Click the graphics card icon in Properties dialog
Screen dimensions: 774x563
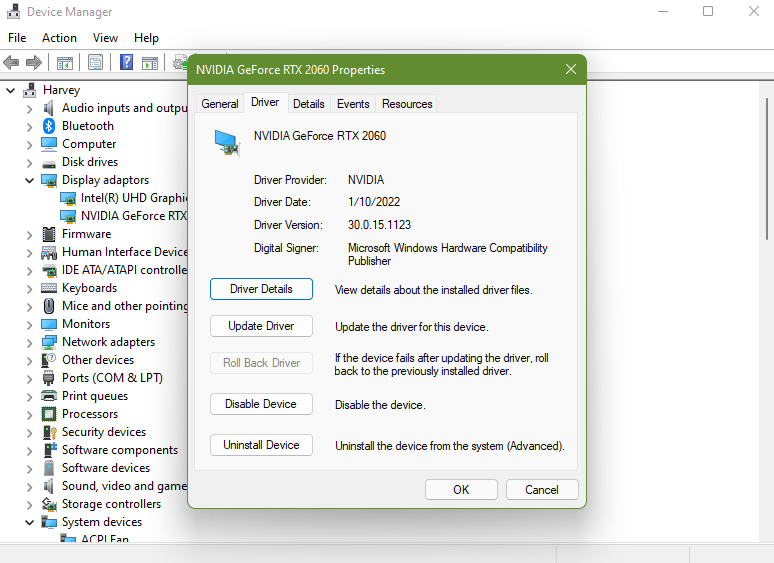pyautogui.click(x=227, y=143)
